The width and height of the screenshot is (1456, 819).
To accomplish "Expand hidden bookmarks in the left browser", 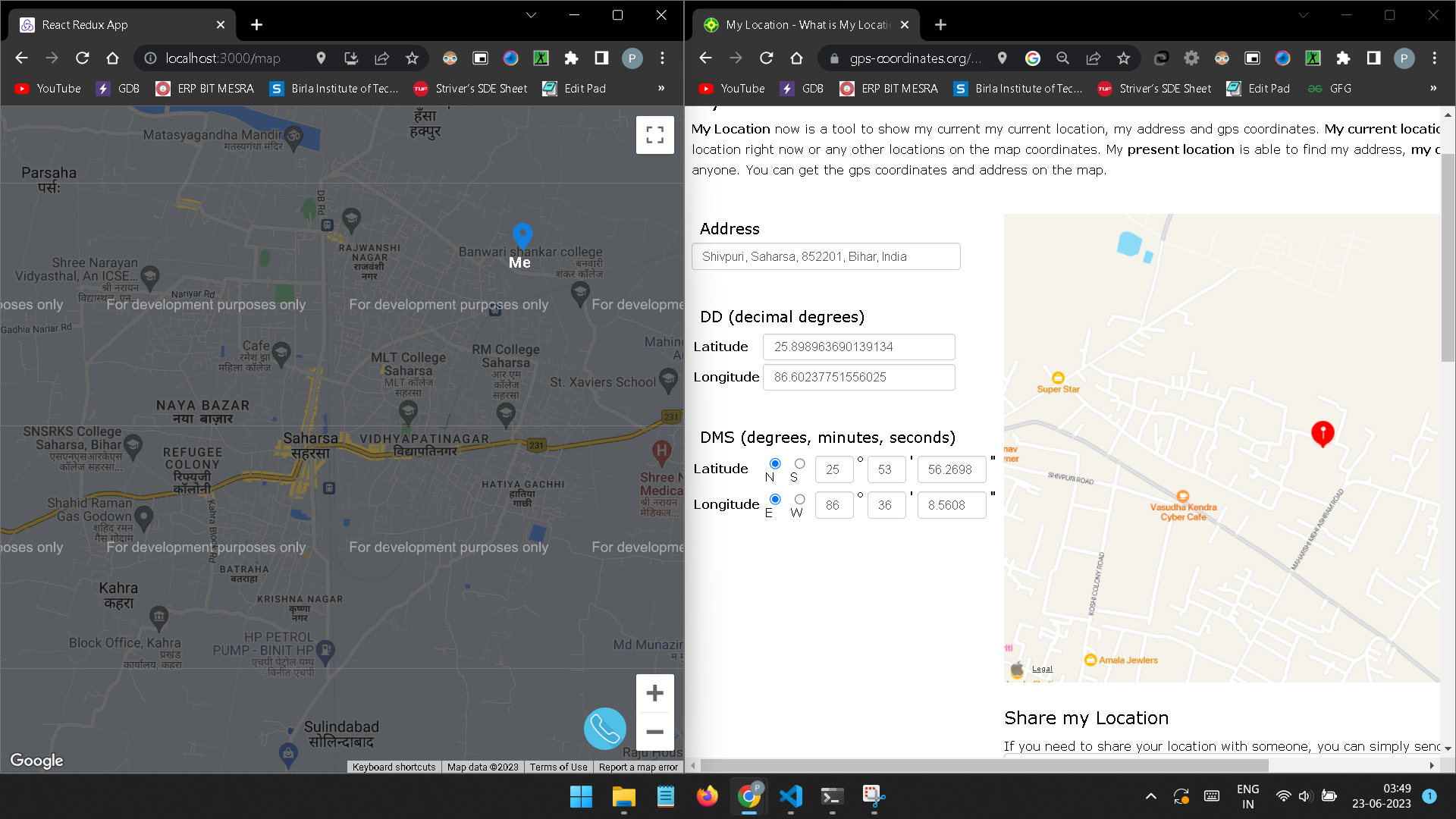I will tap(661, 89).
